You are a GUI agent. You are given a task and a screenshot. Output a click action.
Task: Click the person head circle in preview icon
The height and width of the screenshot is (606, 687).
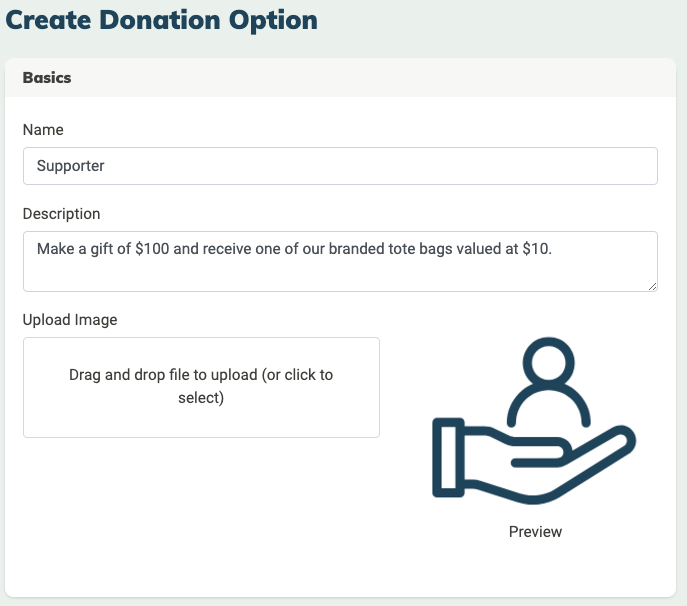[549, 363]
